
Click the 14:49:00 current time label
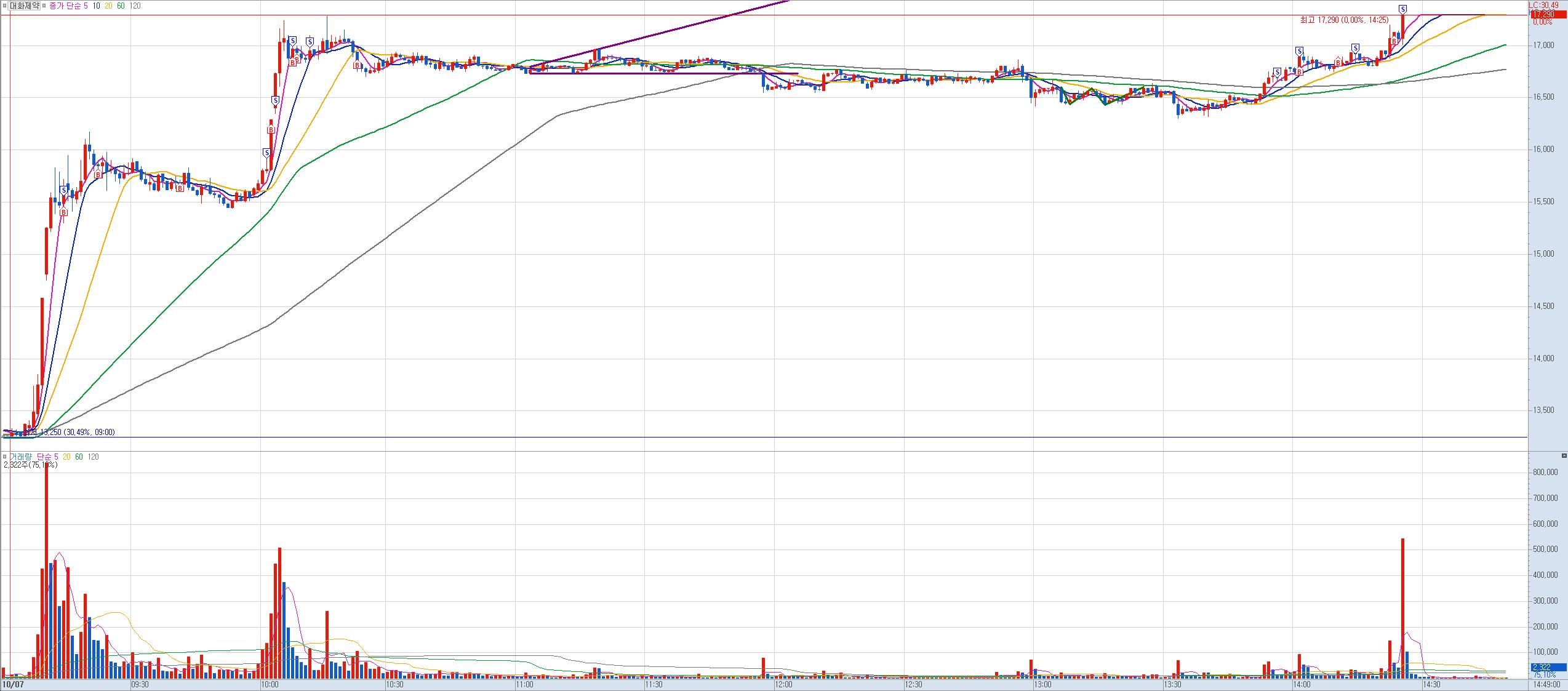click(x=1546, y=684)
